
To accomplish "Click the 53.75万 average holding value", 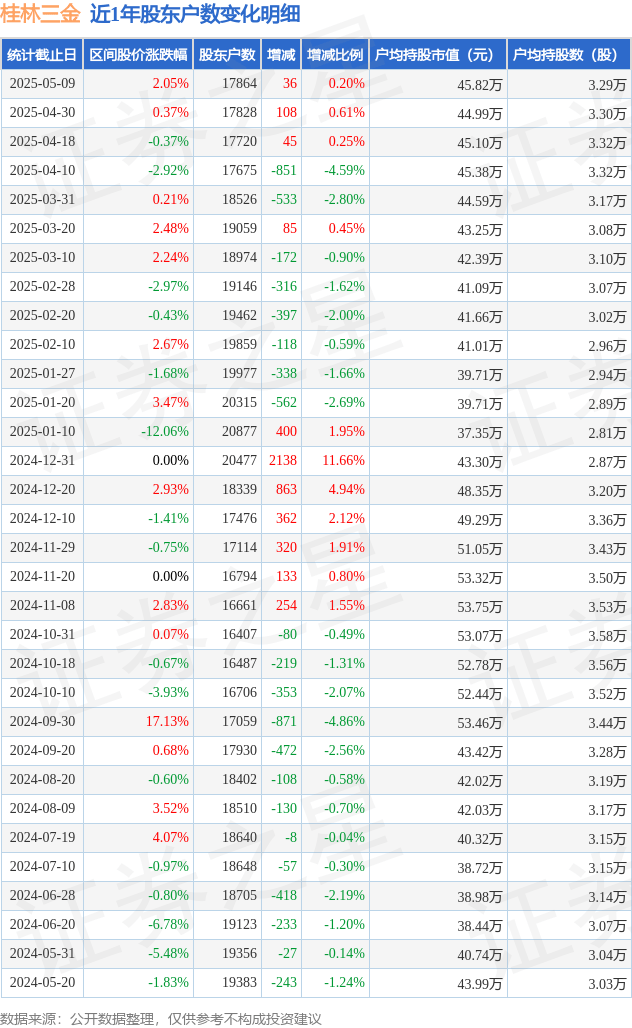I will [x=479, y=606].
